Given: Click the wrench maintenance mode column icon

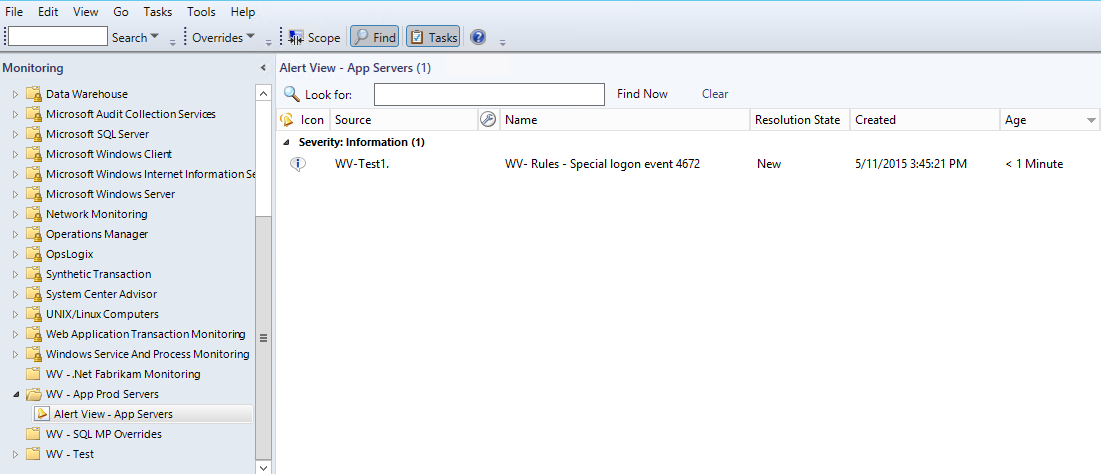Looking at the screenshot, I should 488,120.
